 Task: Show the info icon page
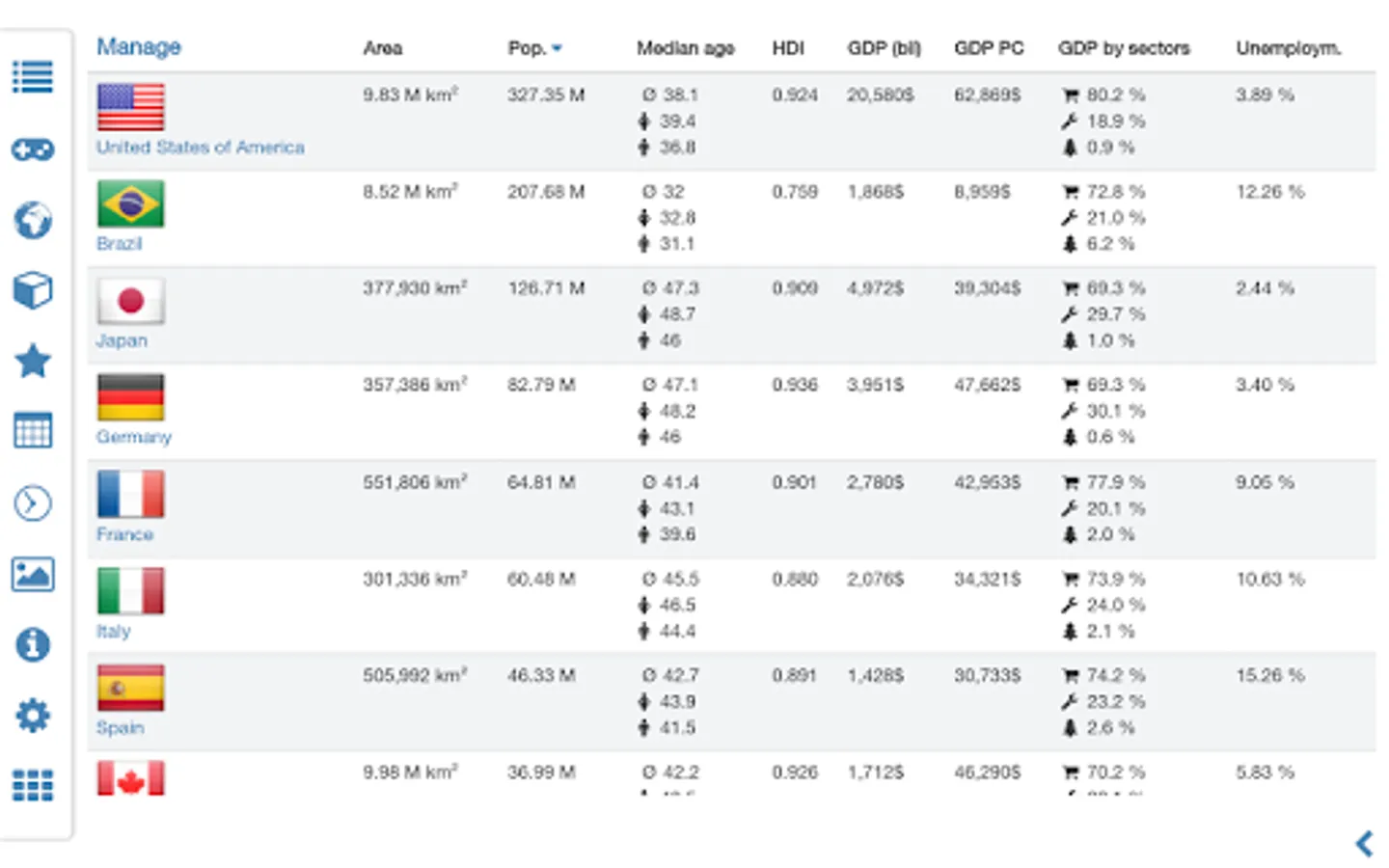click(x=33, y=644)
